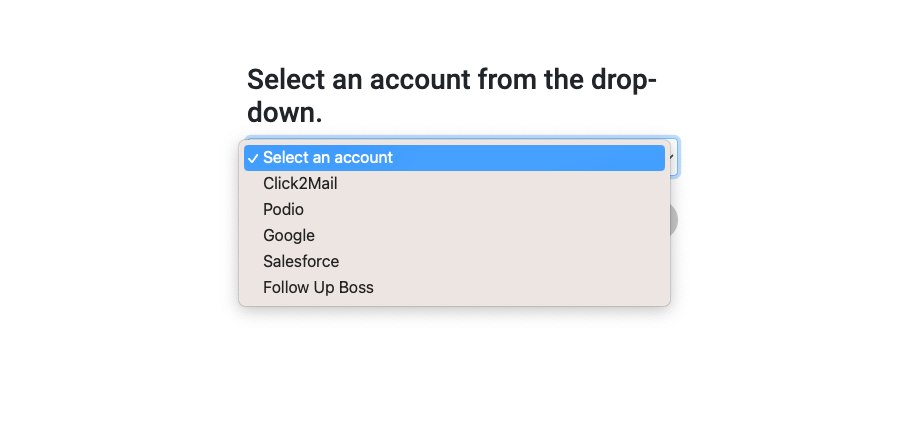Select Click2Mail from the account list

tap(301, 184)
